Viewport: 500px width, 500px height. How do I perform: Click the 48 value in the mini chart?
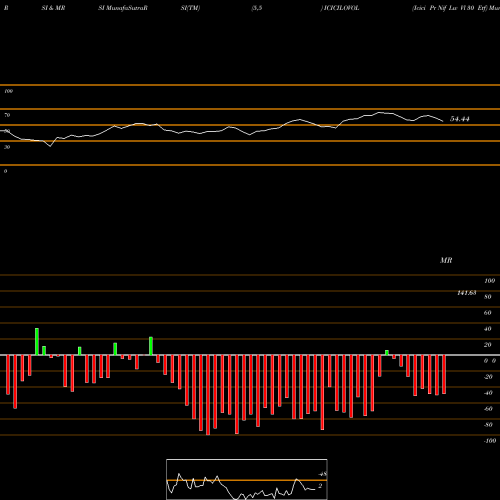[322, 474]
